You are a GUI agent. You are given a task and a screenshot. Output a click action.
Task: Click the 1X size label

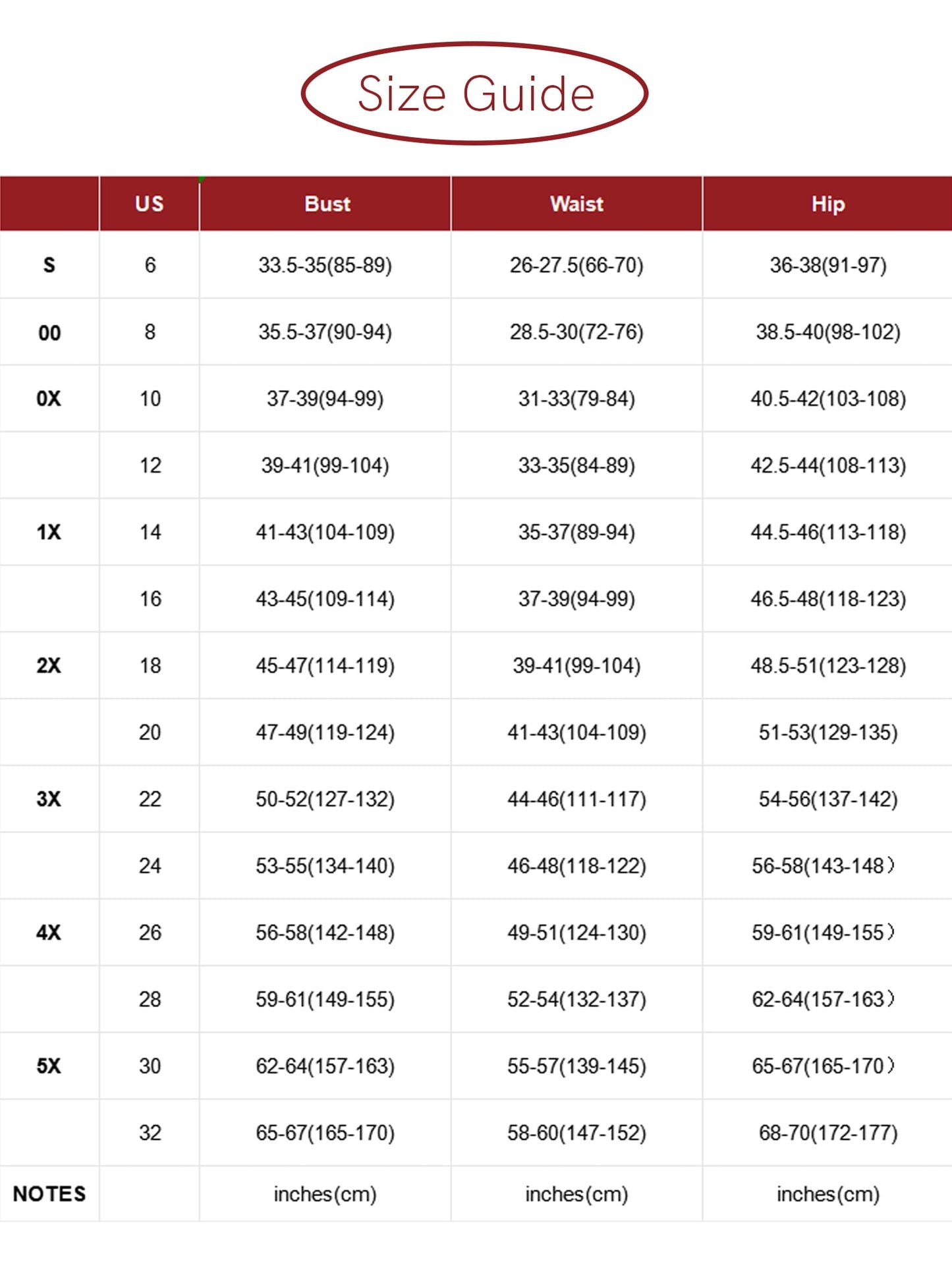point(49,532)
